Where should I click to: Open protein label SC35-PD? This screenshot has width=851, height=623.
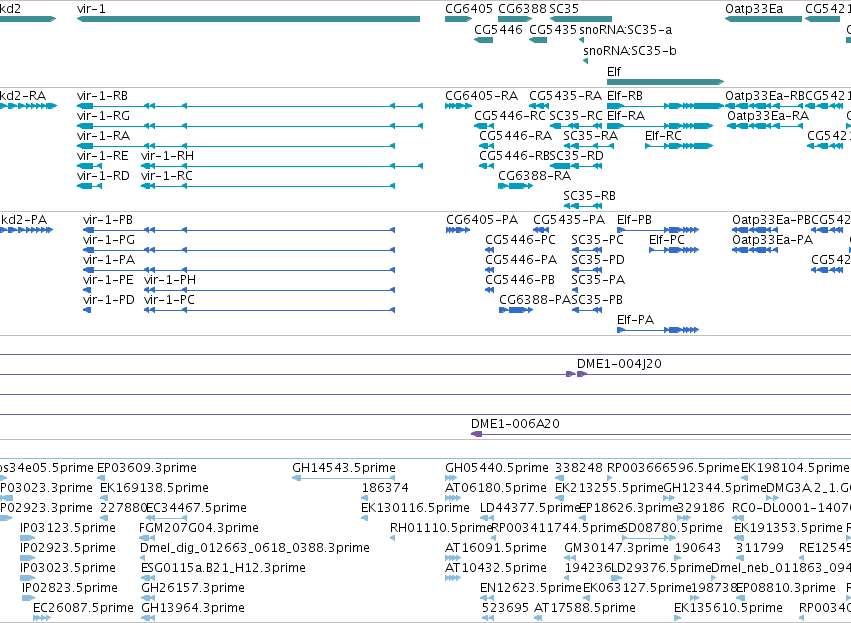coord(598,260)
